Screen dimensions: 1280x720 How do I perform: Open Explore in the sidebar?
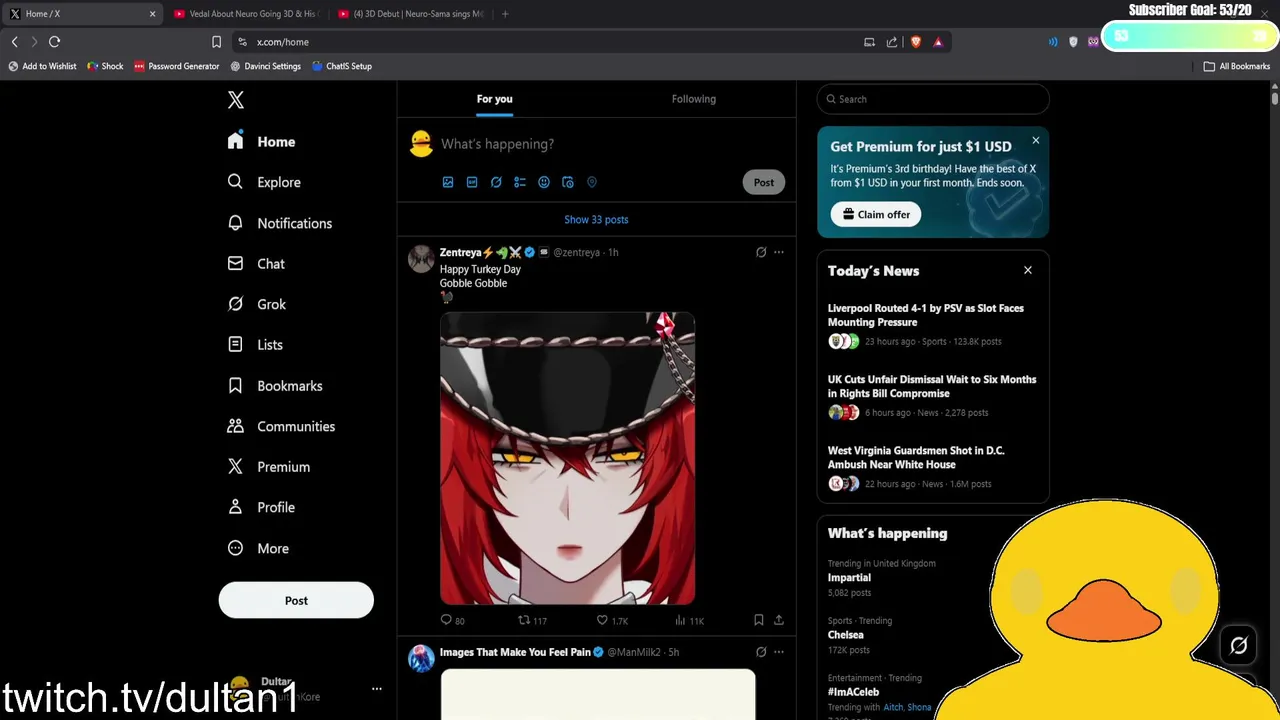tap(264, 182)
